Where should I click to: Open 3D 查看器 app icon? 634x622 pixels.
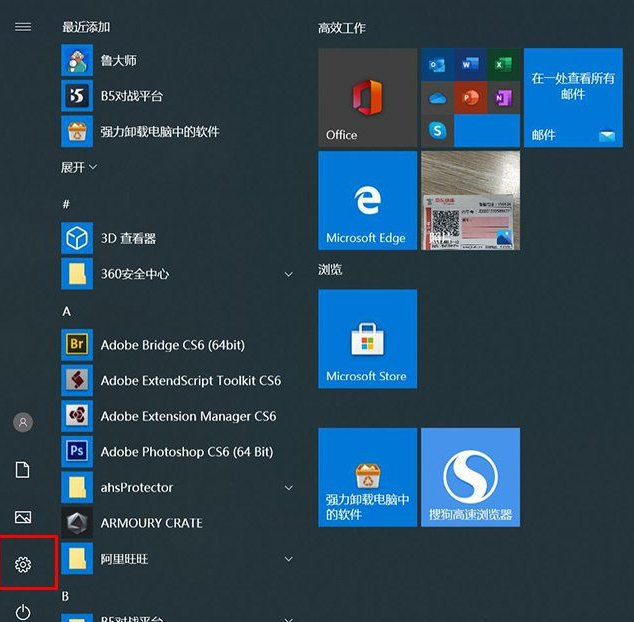[77, 238]
